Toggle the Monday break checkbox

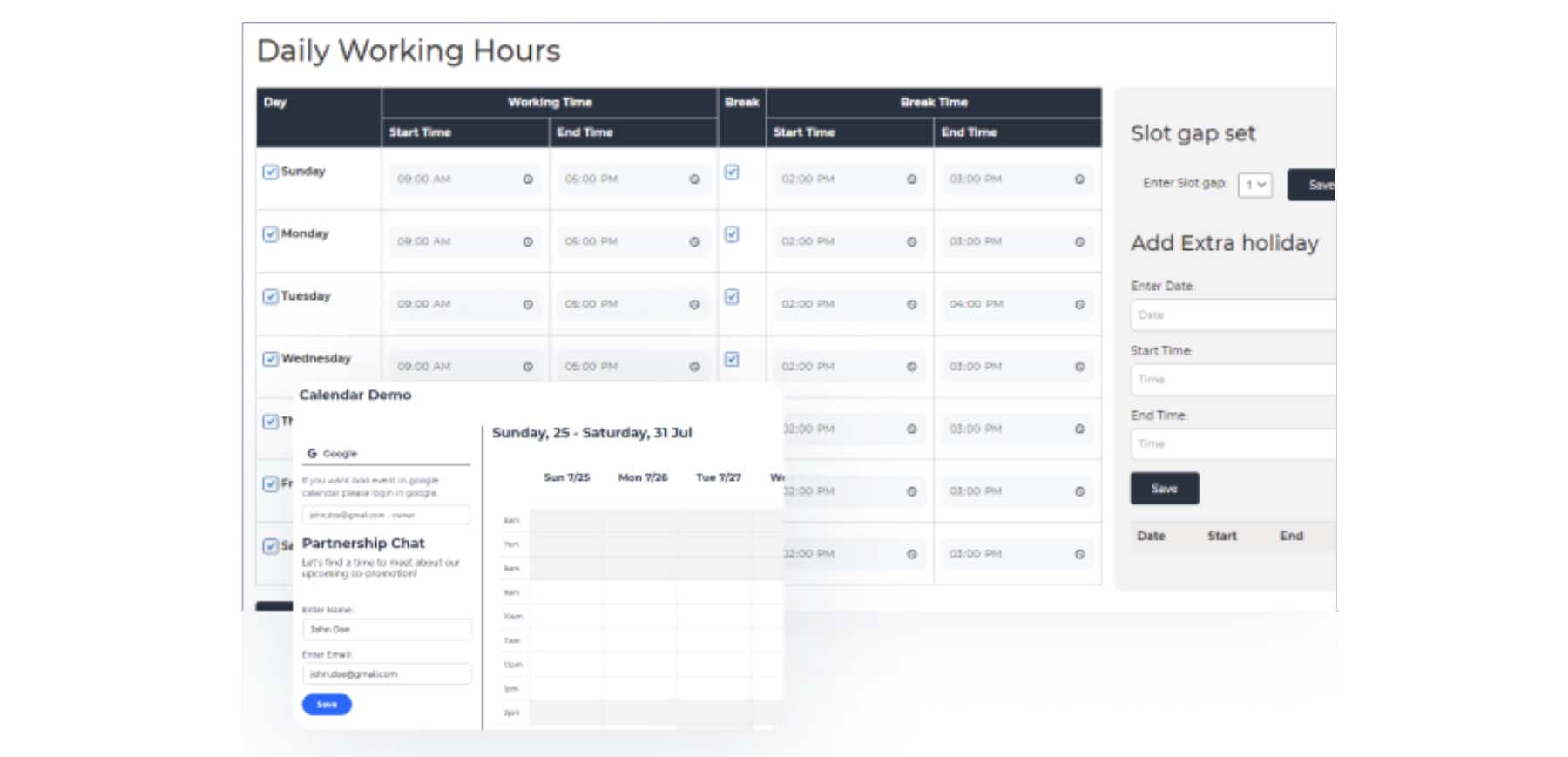point(732,234)
